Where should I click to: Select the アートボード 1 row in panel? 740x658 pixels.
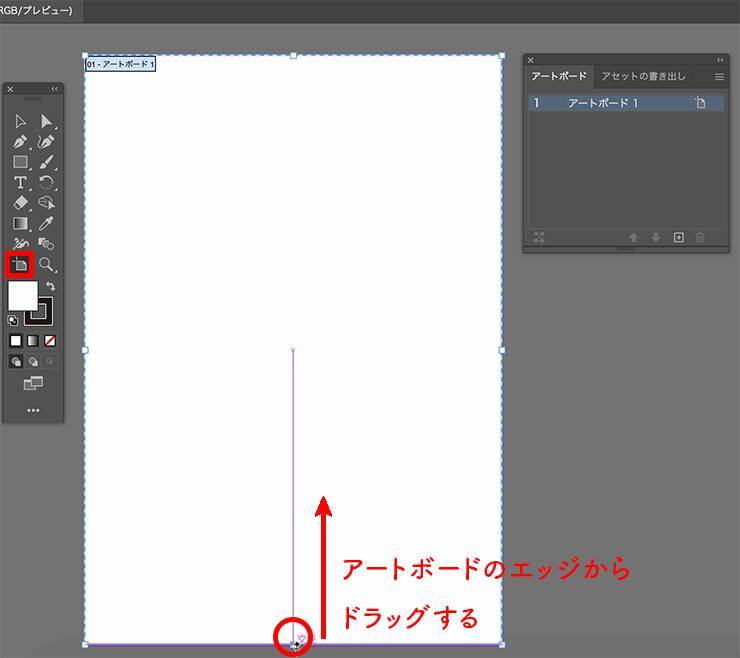(x=610, y=103)
